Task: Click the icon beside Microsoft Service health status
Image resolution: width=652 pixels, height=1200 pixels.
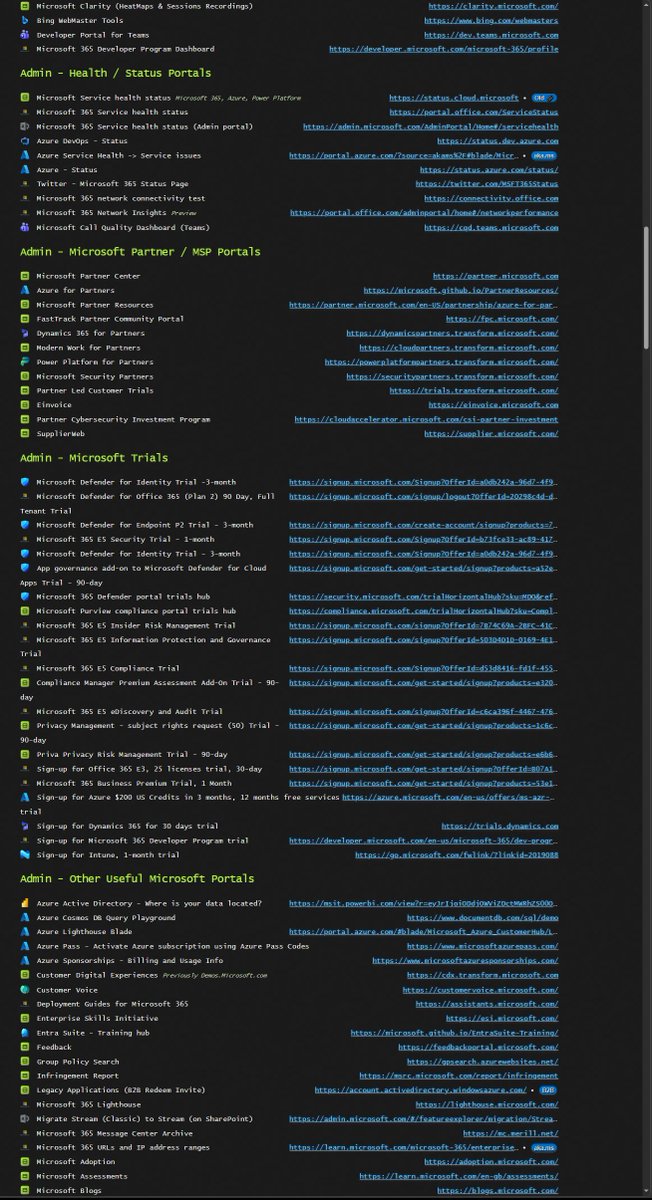Action: point(26,98)
